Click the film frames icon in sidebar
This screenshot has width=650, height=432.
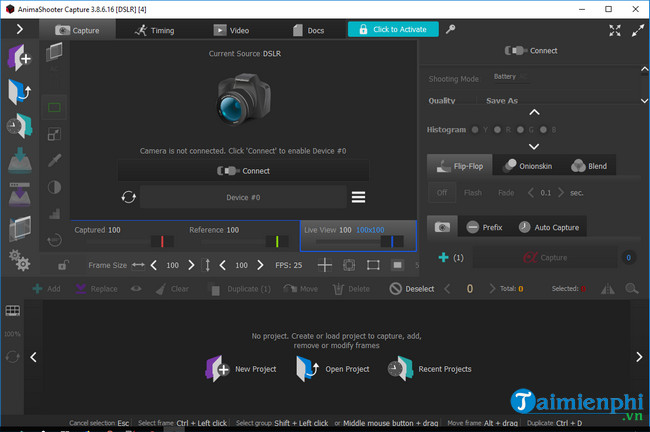click(19, 228)
